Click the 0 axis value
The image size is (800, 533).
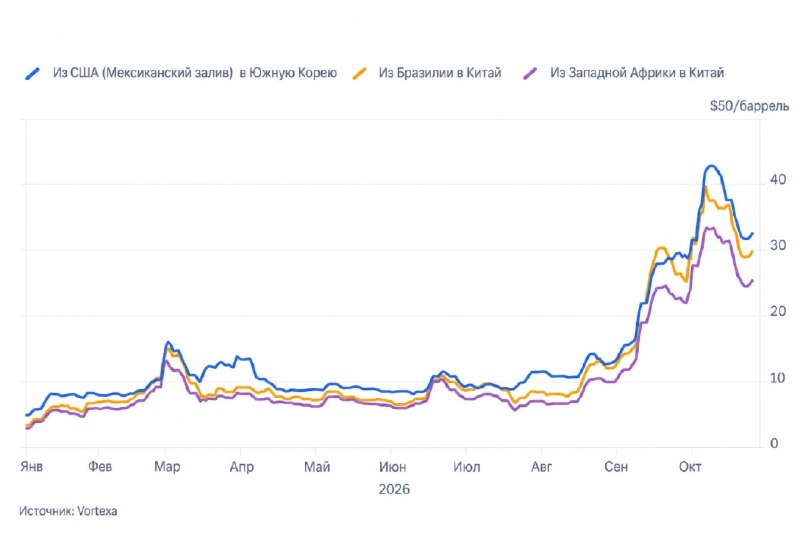coord(774,444)
